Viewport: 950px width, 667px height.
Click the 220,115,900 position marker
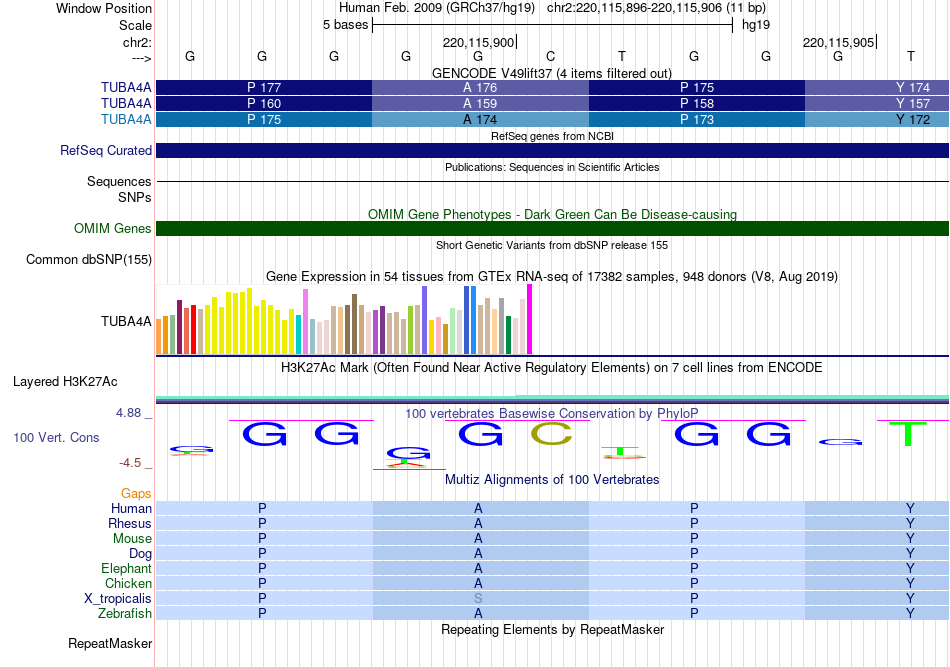coord(479,42)
